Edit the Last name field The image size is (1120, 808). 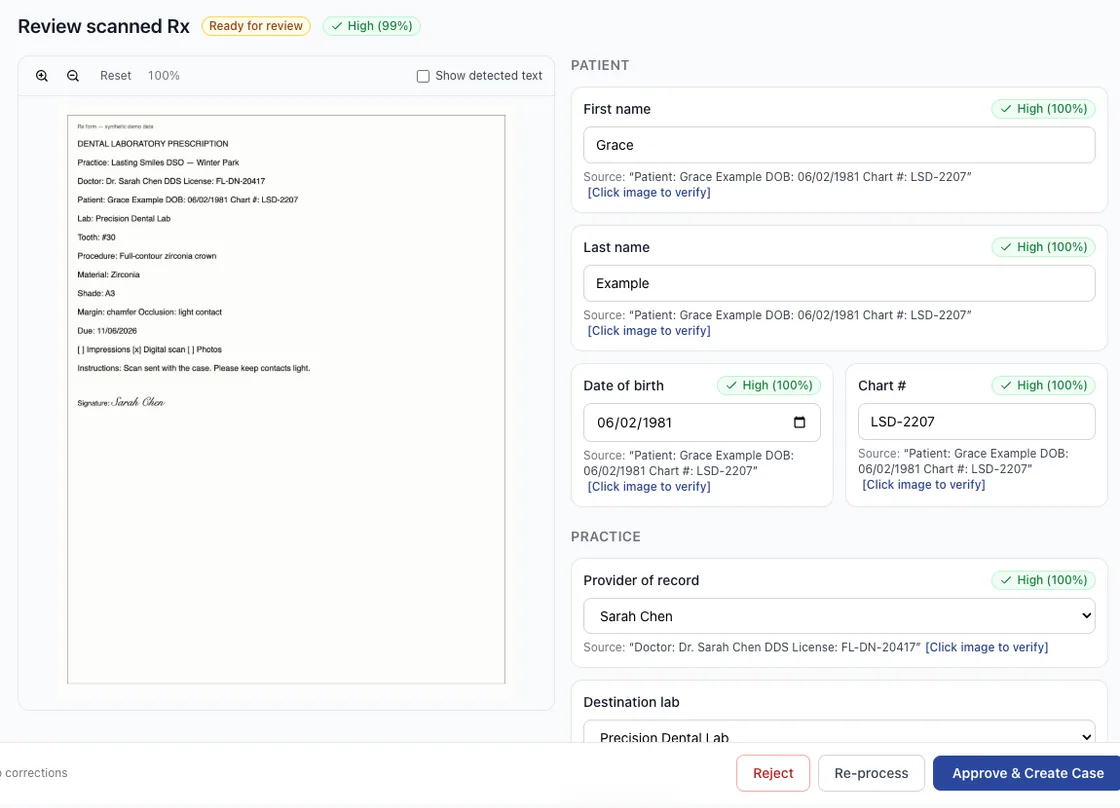839,284
